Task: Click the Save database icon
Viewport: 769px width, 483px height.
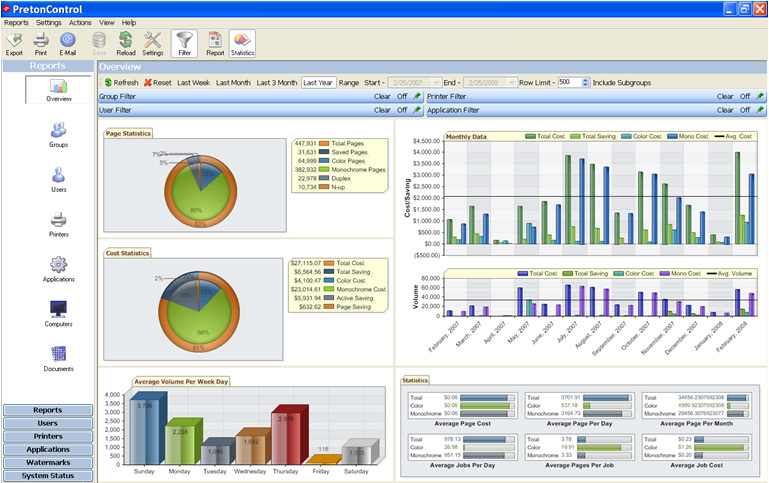Action: coord(99,44)
